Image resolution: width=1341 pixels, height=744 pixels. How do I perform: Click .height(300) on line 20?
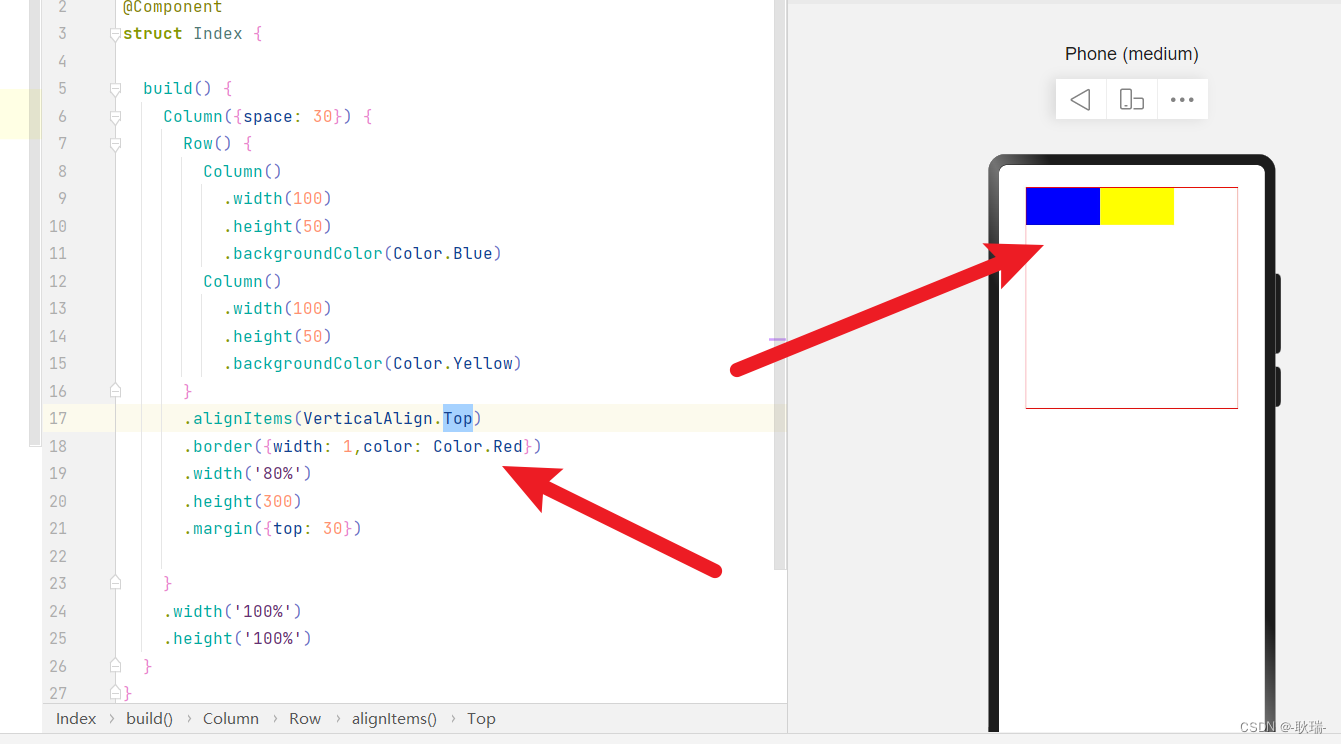click(243, 501)
